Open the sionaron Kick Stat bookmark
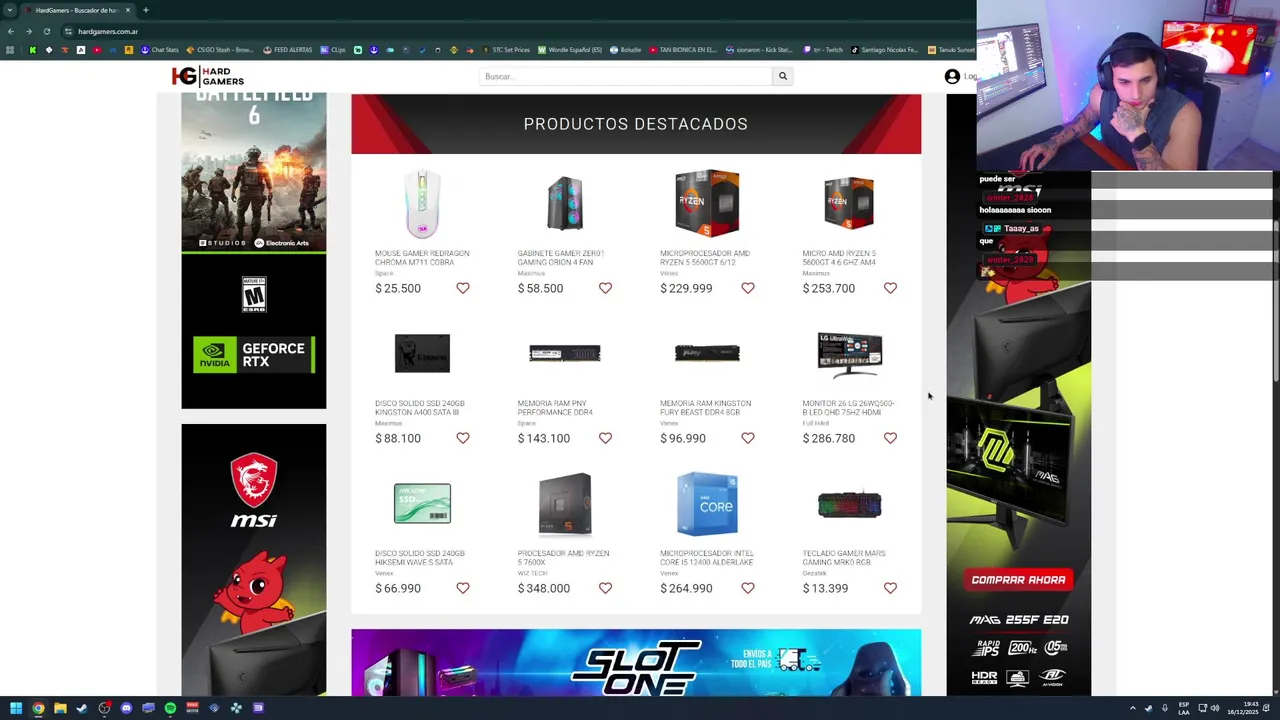The width and height of the screenshot is (1280, 720). pyautogui.click(x=759, y=50)
